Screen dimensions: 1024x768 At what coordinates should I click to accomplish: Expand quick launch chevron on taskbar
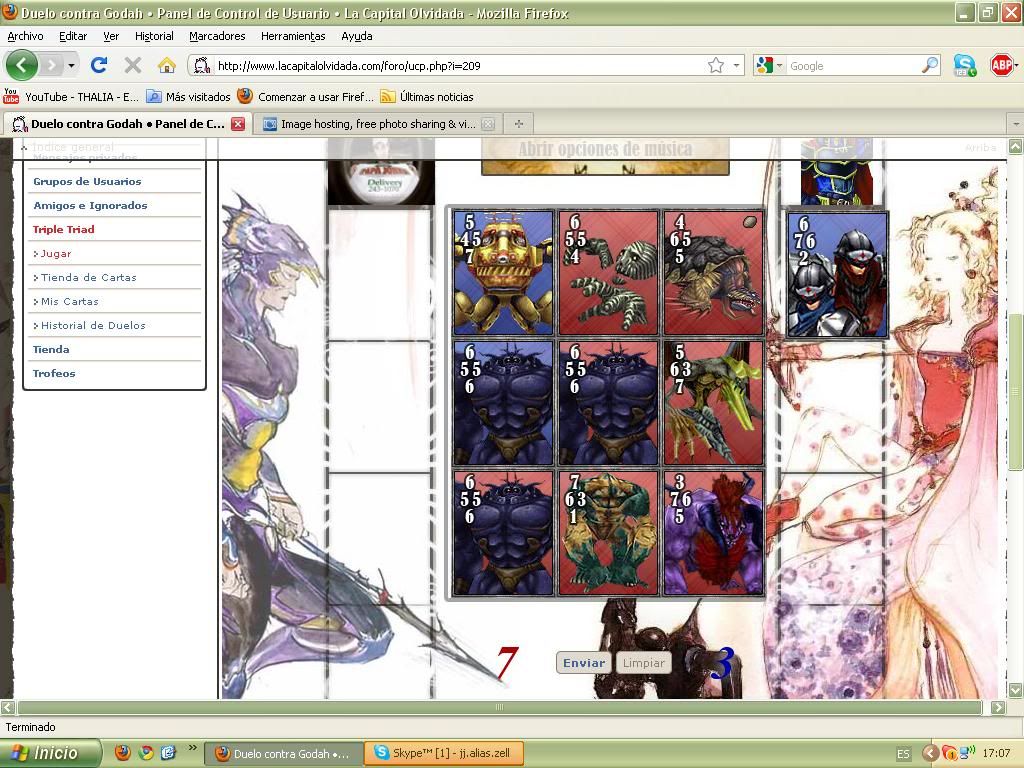pos(192,748)
